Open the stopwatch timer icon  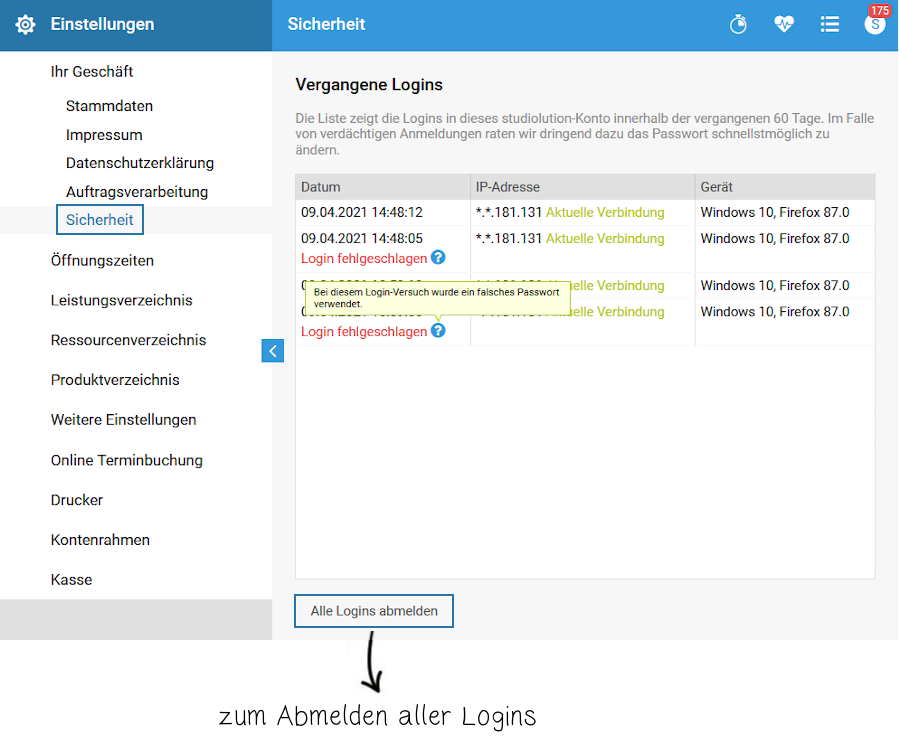738,25
